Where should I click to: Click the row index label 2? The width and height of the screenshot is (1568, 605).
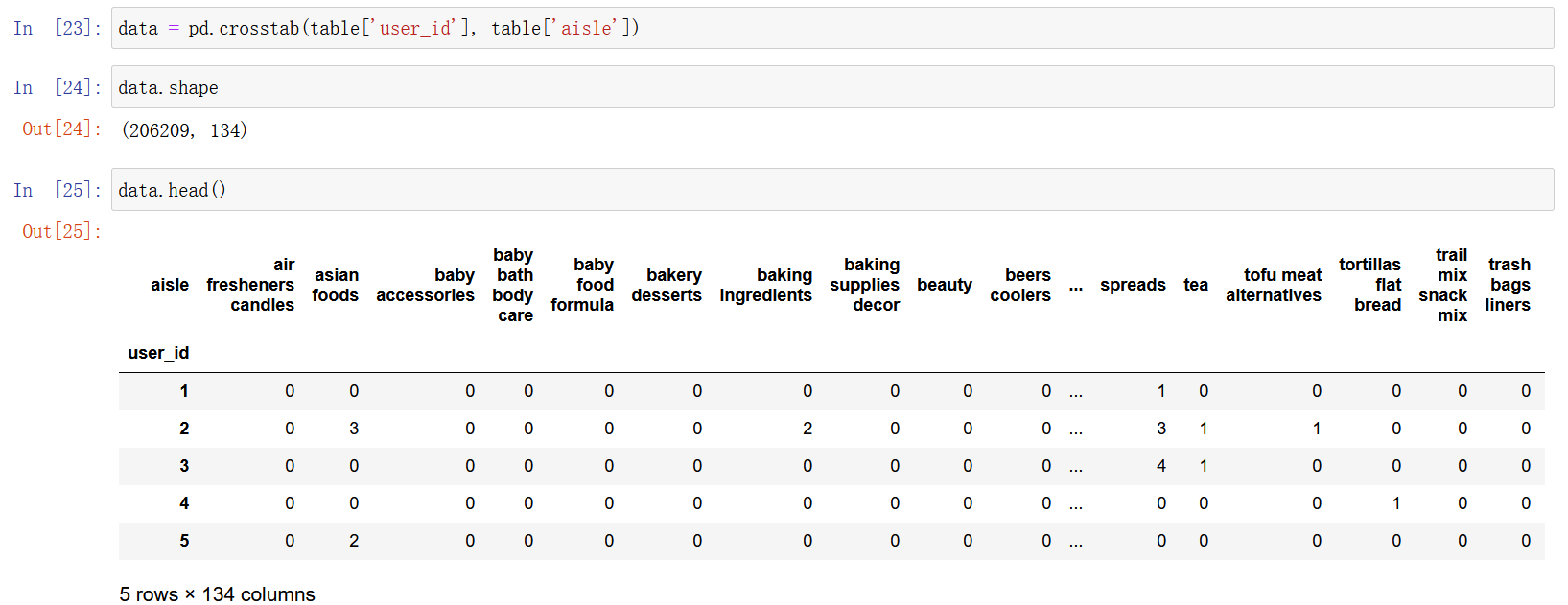184,429
